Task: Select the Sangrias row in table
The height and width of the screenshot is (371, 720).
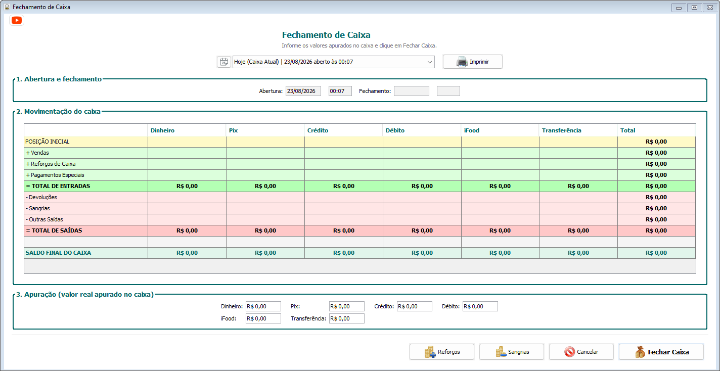Action: pyautogui.click(x=360, y=208)
